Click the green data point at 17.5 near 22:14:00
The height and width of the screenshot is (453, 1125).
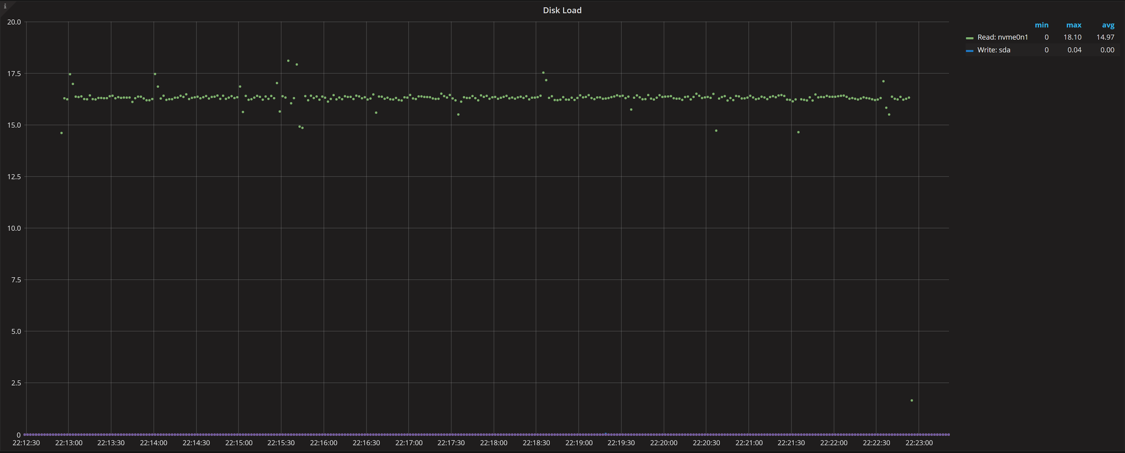(x=155, y=74)
